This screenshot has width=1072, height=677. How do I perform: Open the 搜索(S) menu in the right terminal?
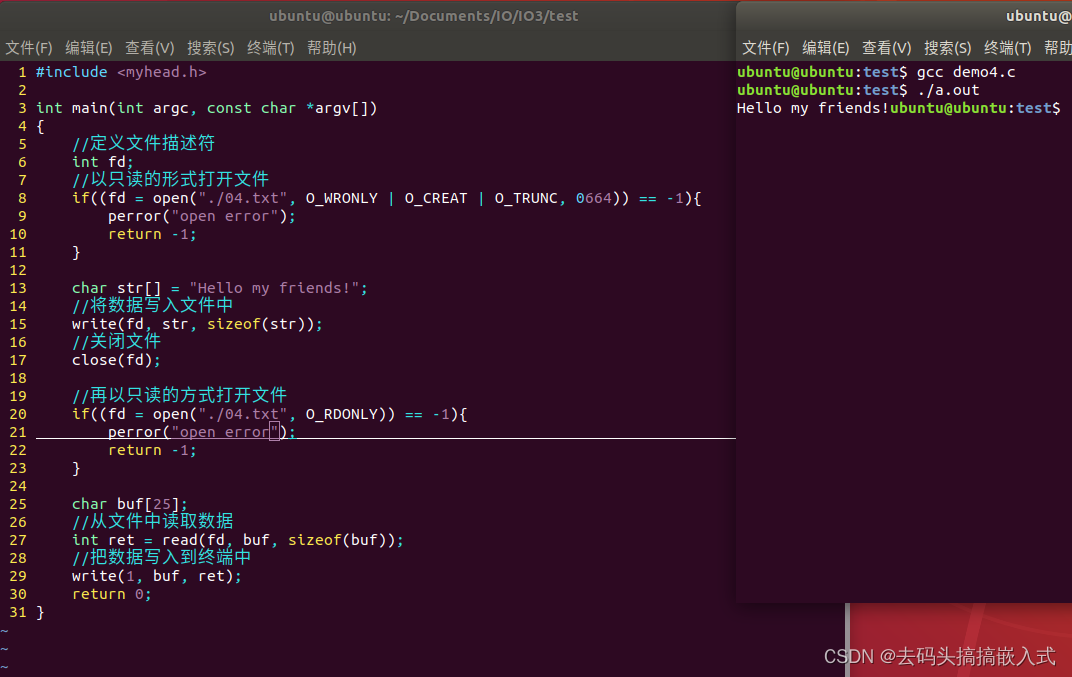click(x=947, y=47)
